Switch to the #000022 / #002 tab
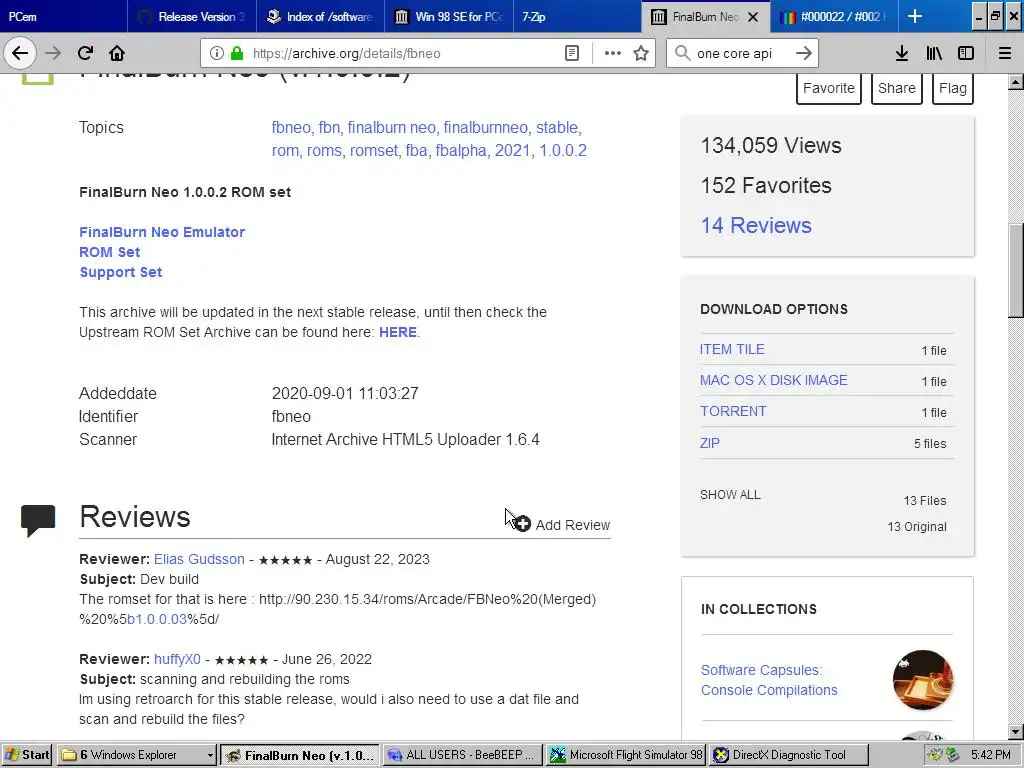1024x768 pixels. [x=834, y=16]
